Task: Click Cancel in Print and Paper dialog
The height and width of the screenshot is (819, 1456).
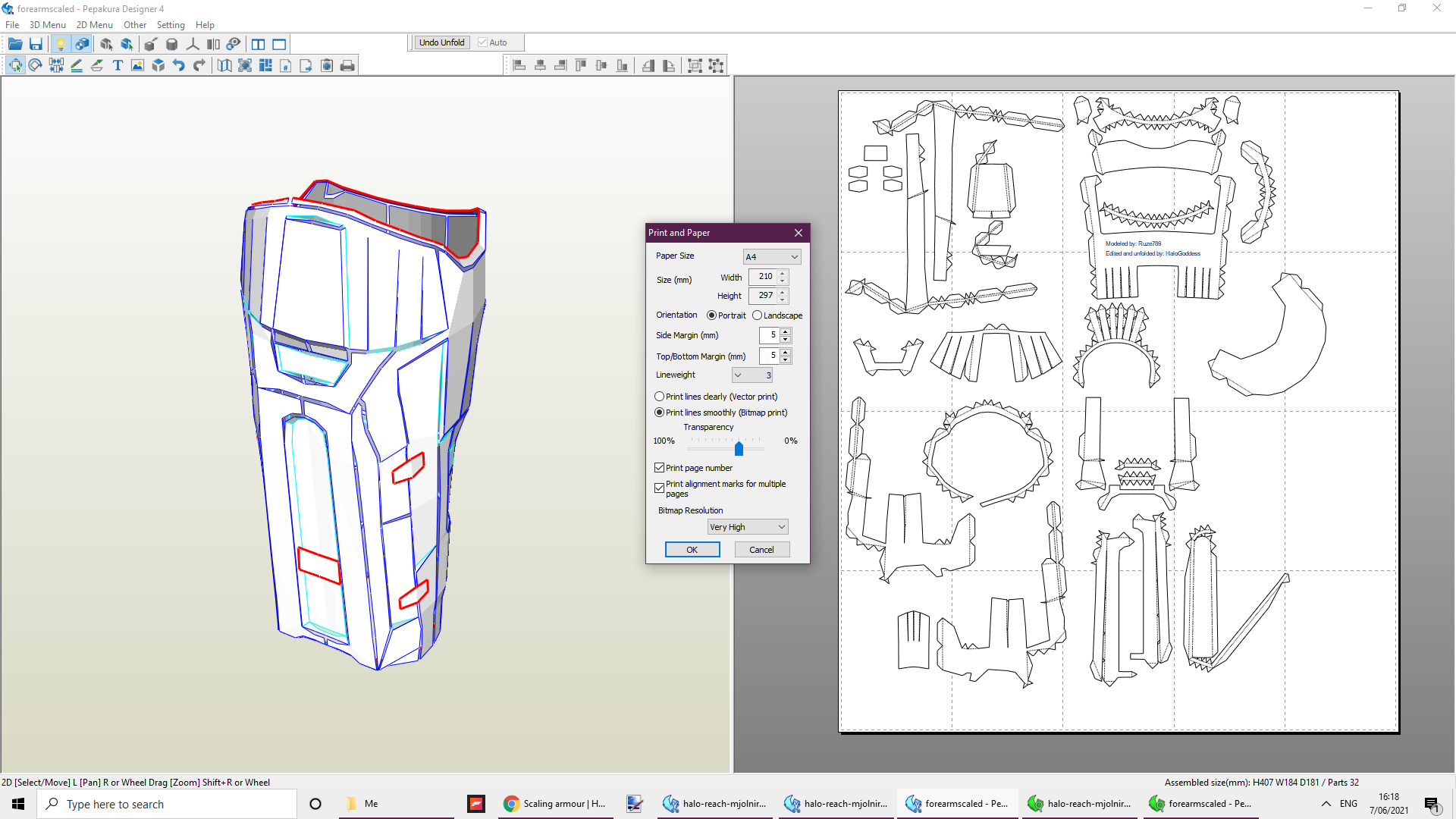Action: 762,550
